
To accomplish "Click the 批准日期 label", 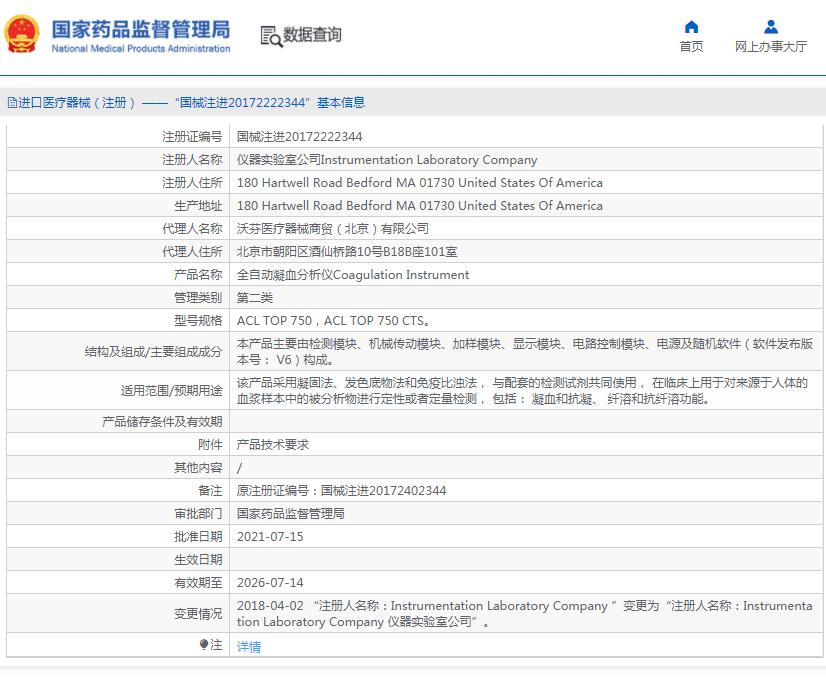I will pyautogui.click(x=198, y=537).
